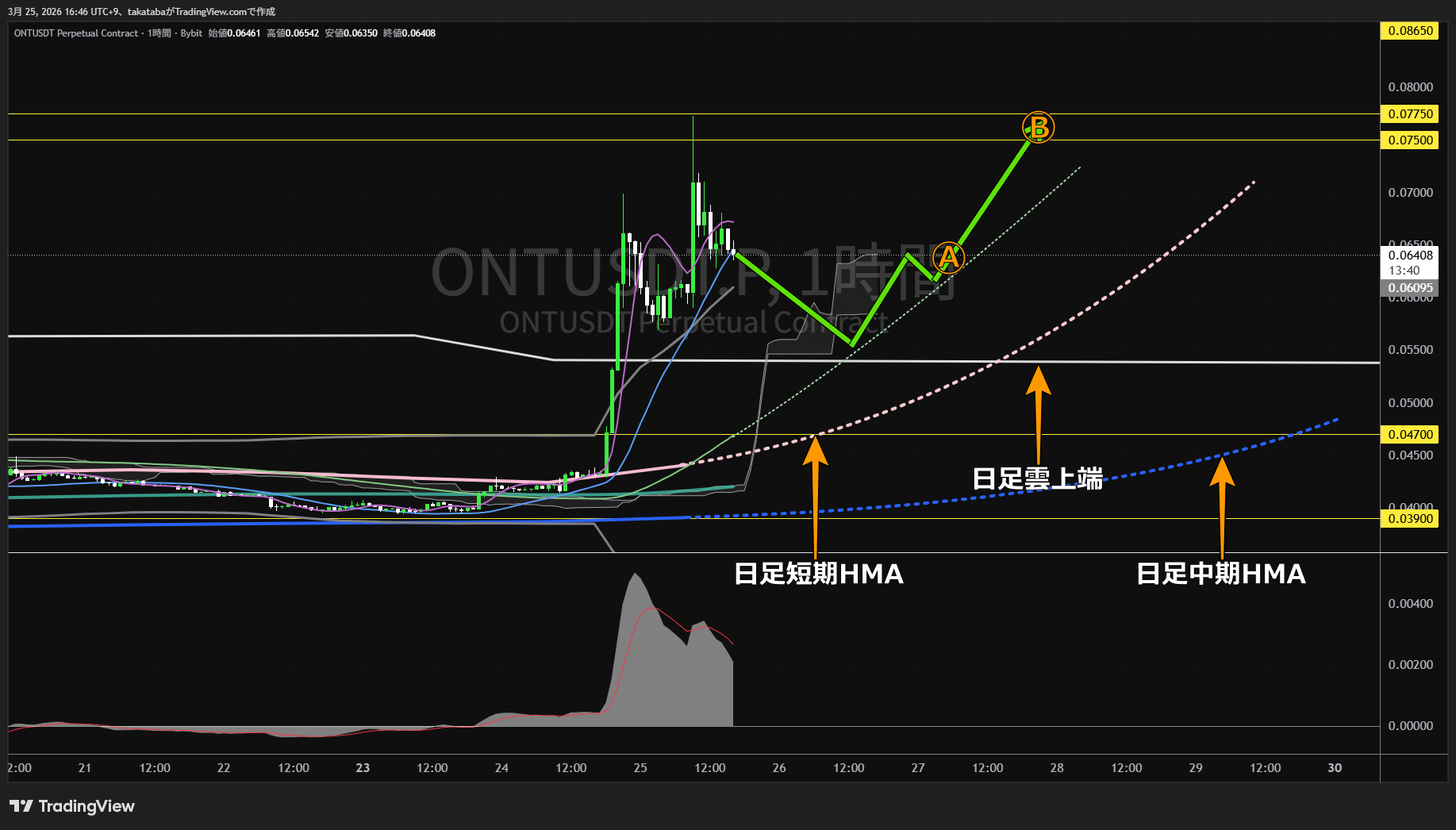Click the 1時間 timeframe in the legend
The width and height of the screenshot is (1456, 830).
tap(159, 33)
